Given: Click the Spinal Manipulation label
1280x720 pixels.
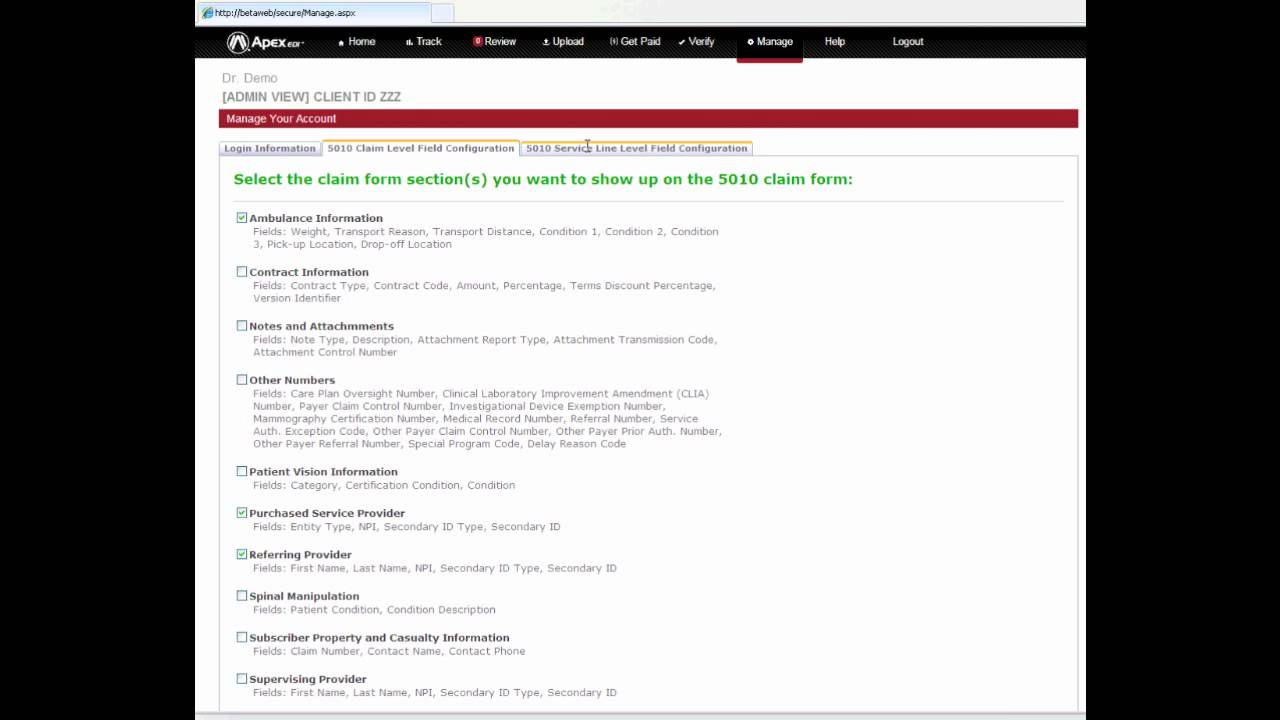Looking at the screenshot, I should coord(304,596).
